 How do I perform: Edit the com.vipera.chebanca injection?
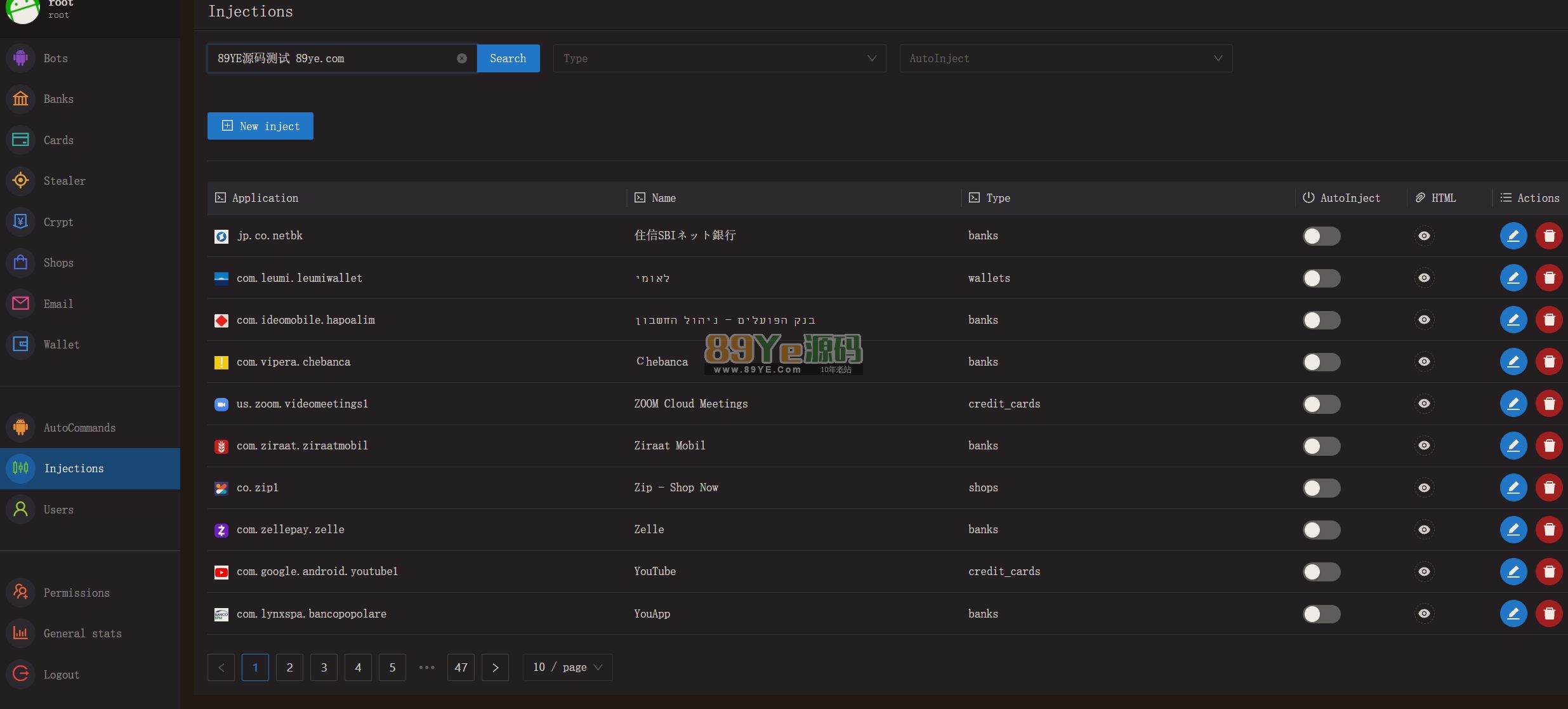[x=1513, y=361]
